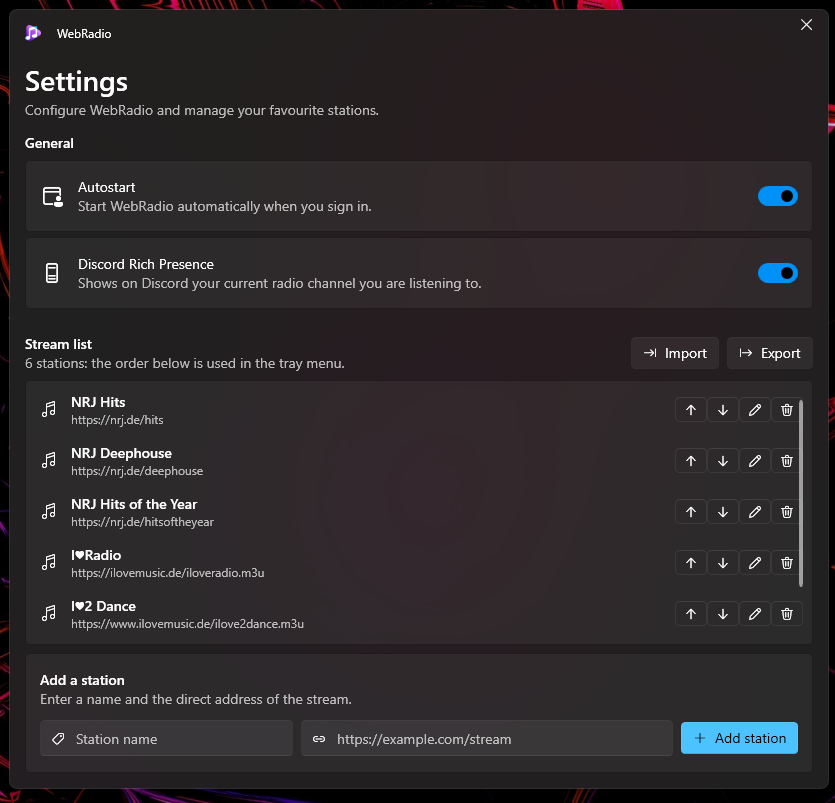Edit the I♥Radio station

[x=755, y=563]
